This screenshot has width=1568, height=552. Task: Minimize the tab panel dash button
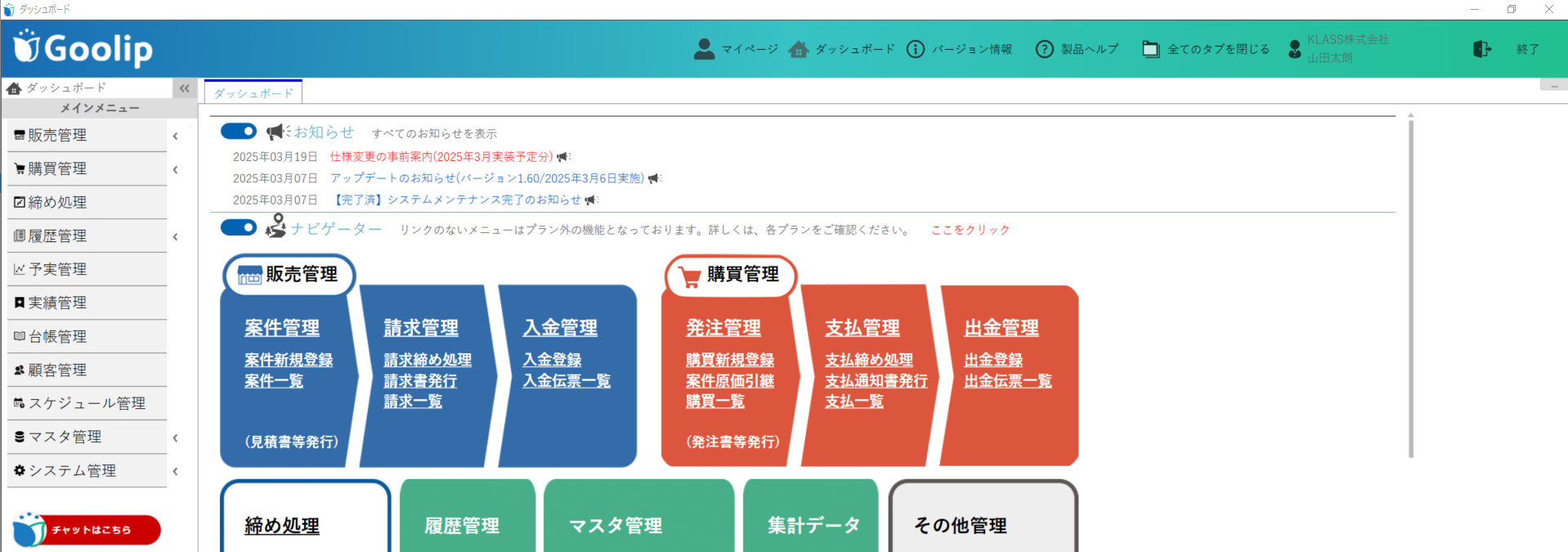[x=1554, y=85]
